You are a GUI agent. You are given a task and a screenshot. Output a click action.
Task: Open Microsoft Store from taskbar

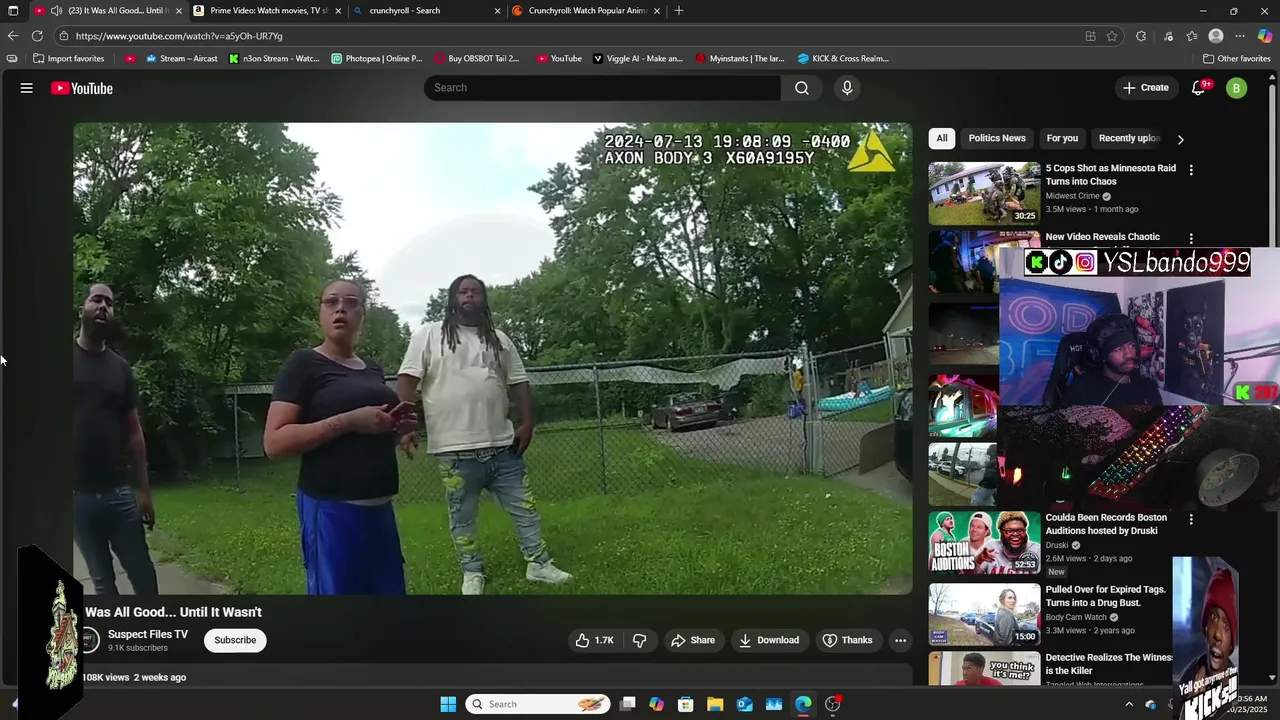click(686, 704)
